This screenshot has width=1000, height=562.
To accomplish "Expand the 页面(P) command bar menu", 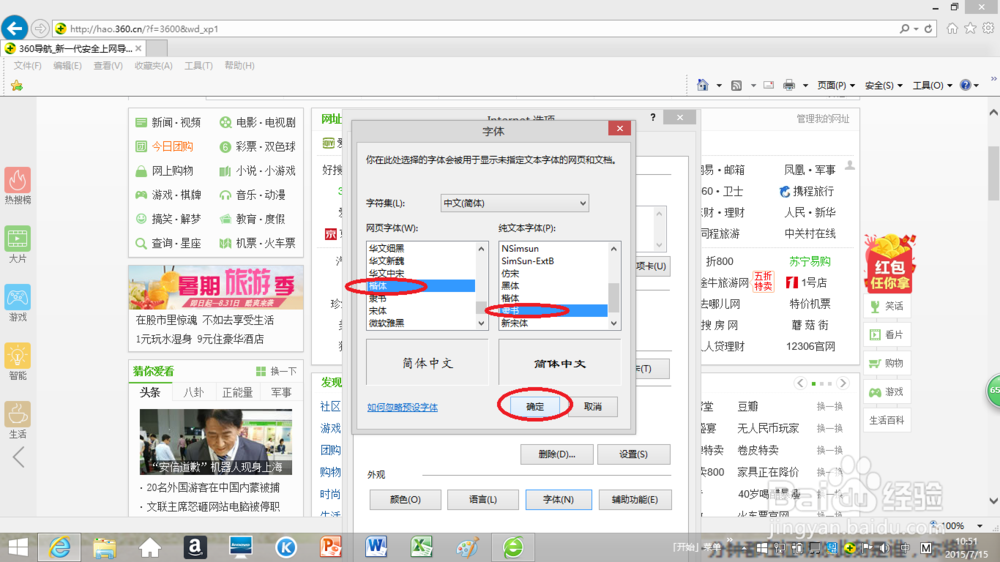I will (835, 85).
